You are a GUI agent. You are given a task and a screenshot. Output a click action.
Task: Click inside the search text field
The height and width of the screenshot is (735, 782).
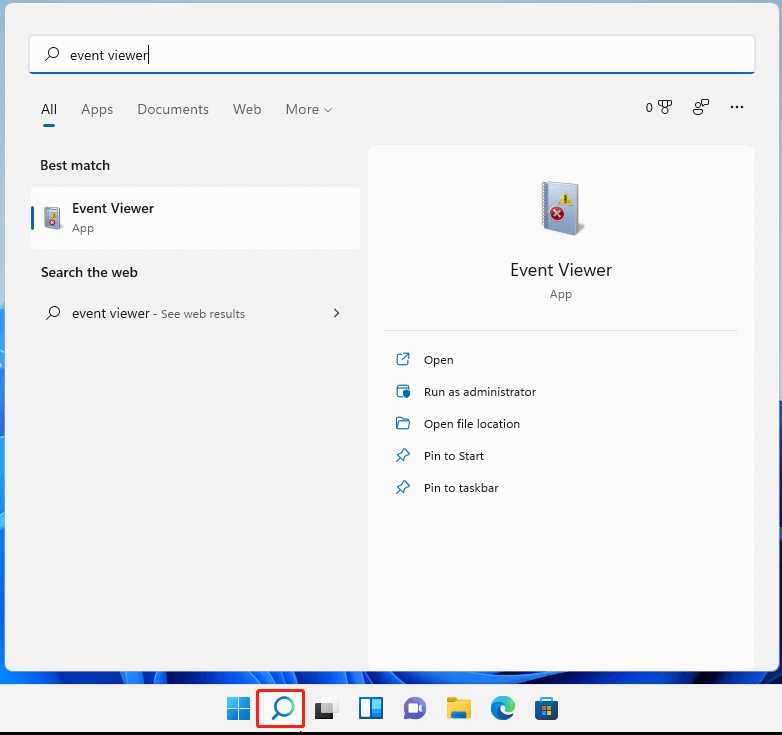click(x=392, y=54)
